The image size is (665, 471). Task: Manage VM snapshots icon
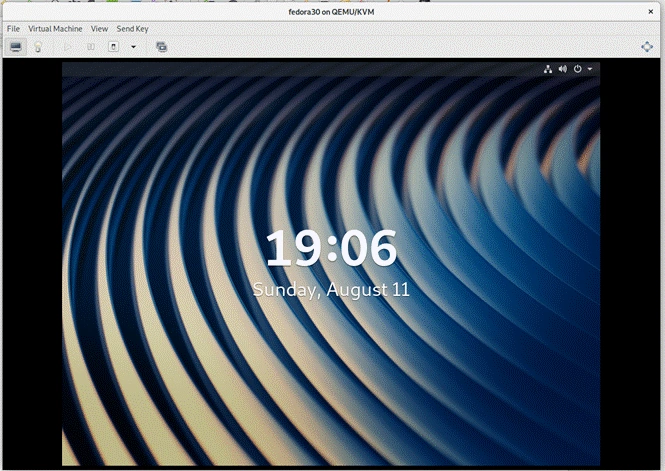(161, 47)
